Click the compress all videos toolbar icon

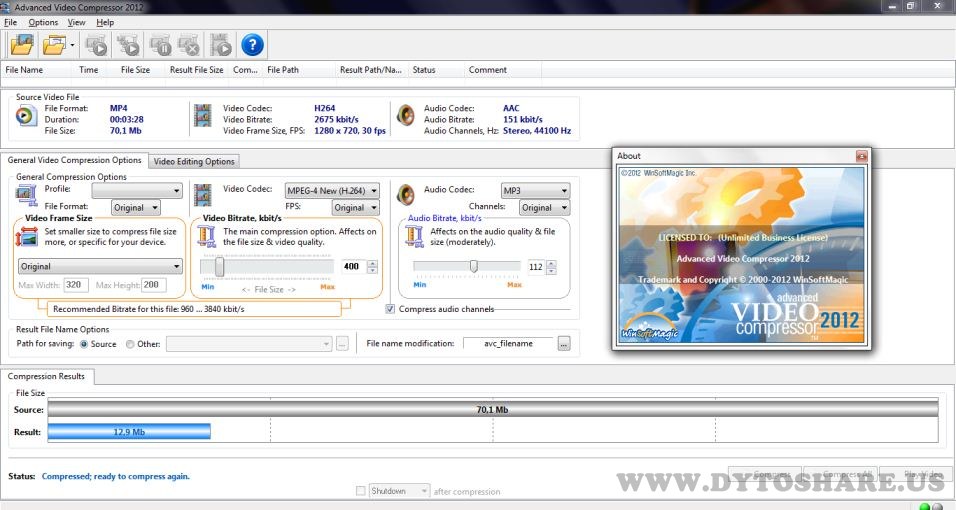pos(129,45)
